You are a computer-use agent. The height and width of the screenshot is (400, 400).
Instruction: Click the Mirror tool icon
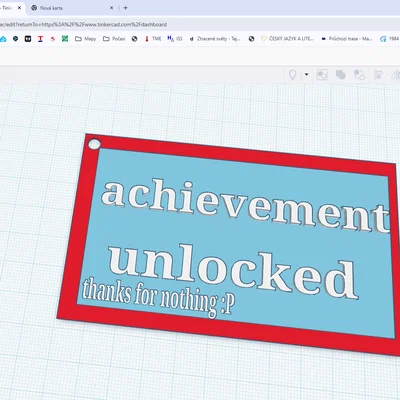pyautogui.click(x=396, y=75)
